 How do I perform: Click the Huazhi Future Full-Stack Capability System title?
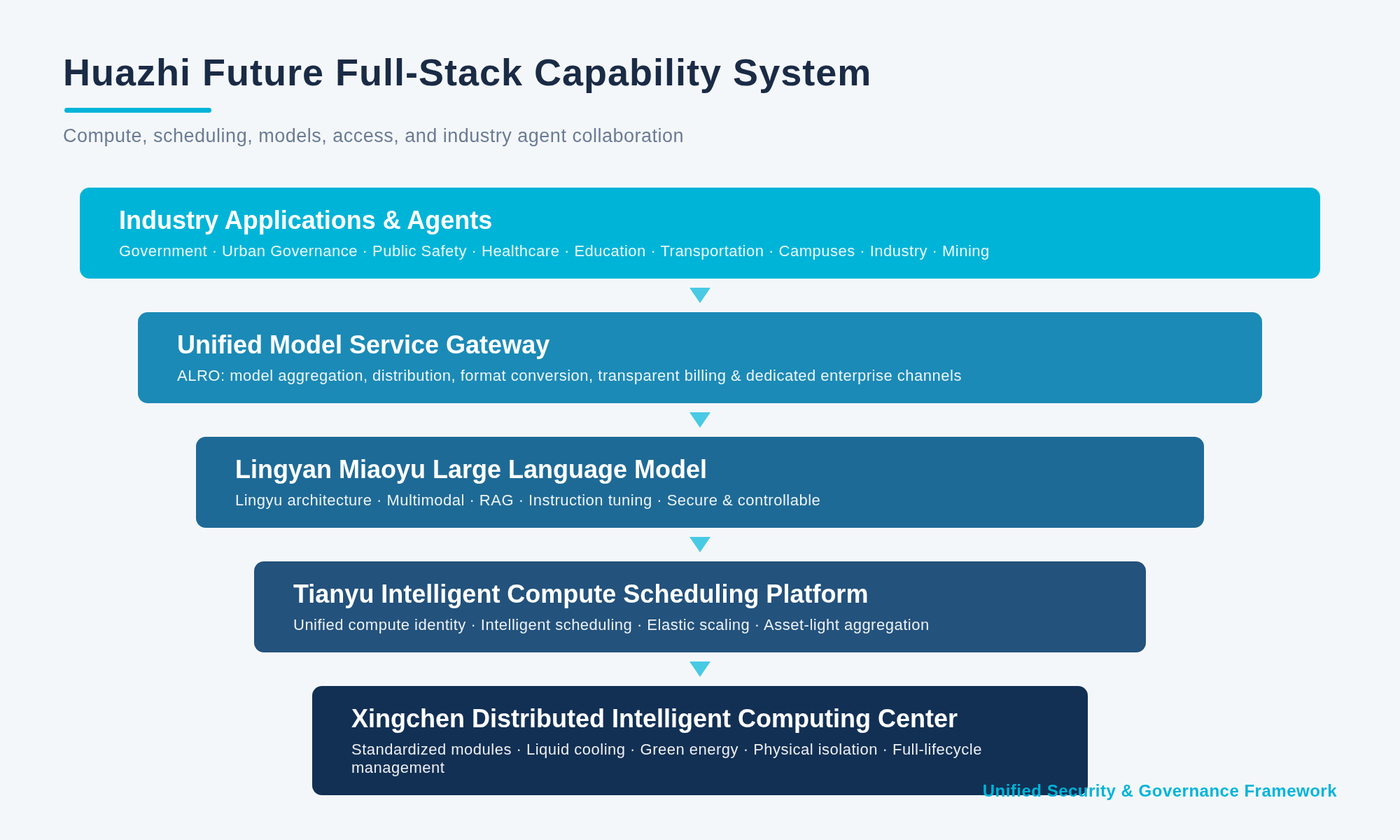[x=467, y=73]
